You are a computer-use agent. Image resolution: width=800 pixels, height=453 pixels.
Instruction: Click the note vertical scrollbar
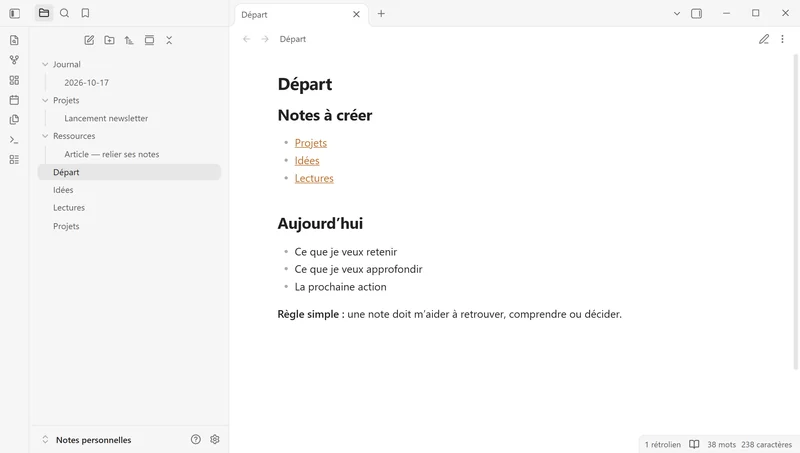[x=795, y=211]
